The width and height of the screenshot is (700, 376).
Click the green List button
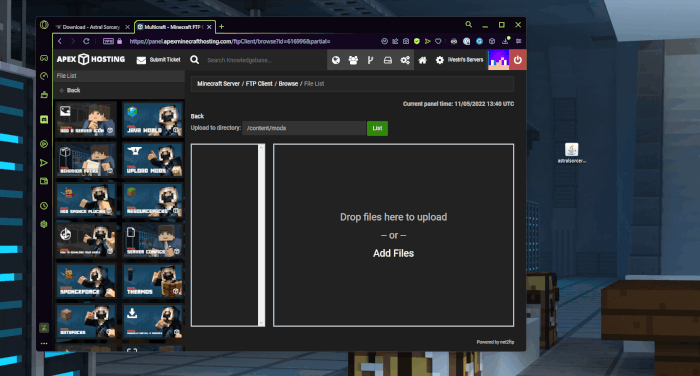[377, 128]
